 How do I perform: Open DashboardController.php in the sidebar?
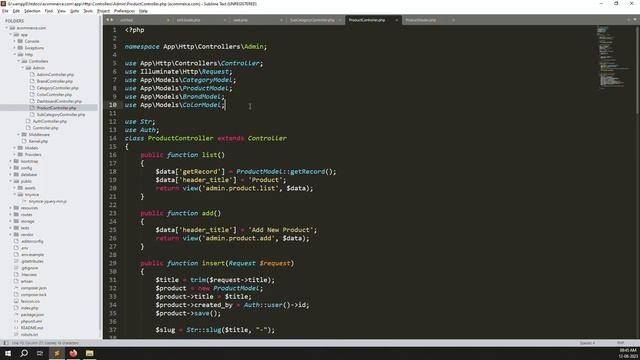tap(59, 101)
